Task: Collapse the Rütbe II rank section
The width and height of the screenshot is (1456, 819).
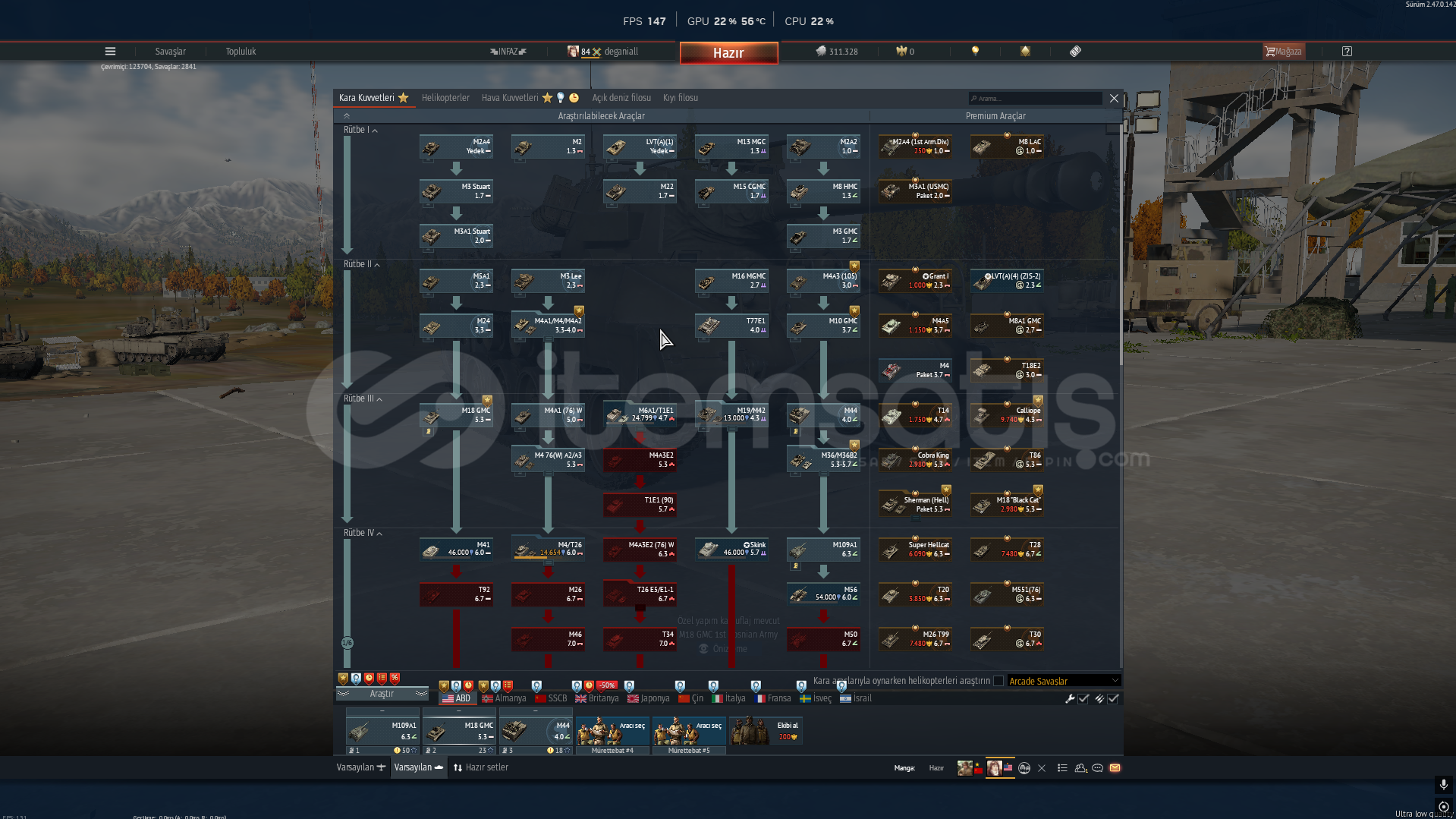Action: [361, 264]
